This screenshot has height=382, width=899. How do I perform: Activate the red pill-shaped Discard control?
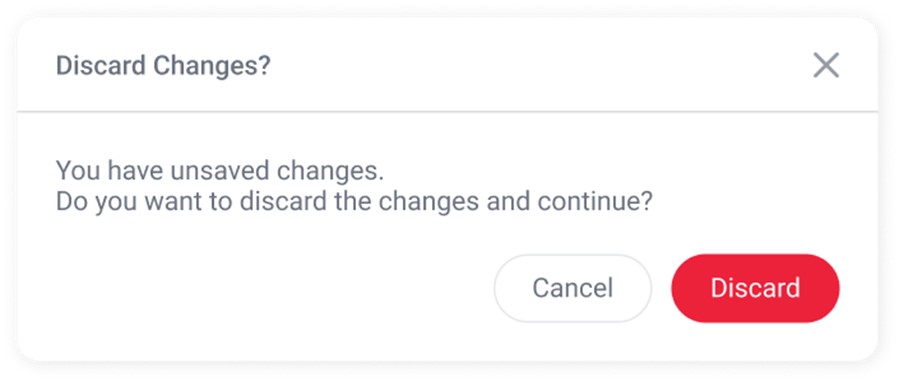(x=755, y=288)
